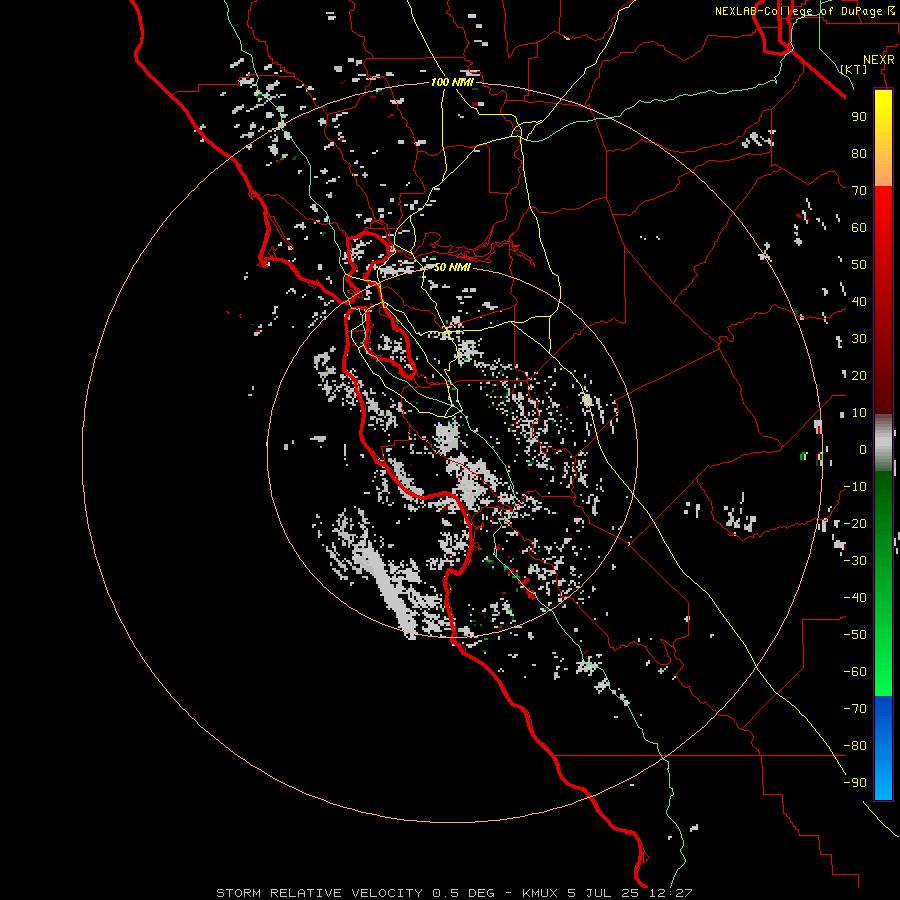The image size is (900, 900).
Task: Click the -90 value on velocity scale
Action: coord(855,783)
